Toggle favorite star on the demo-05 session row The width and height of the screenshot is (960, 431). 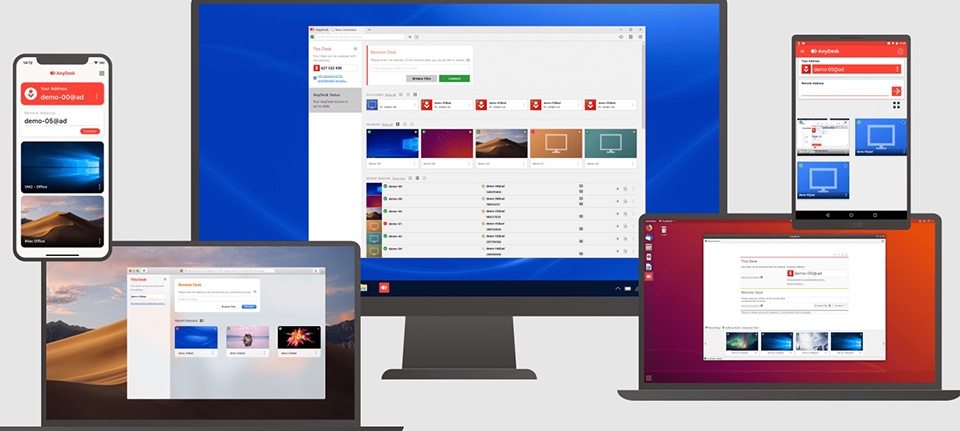click(483, 211)
